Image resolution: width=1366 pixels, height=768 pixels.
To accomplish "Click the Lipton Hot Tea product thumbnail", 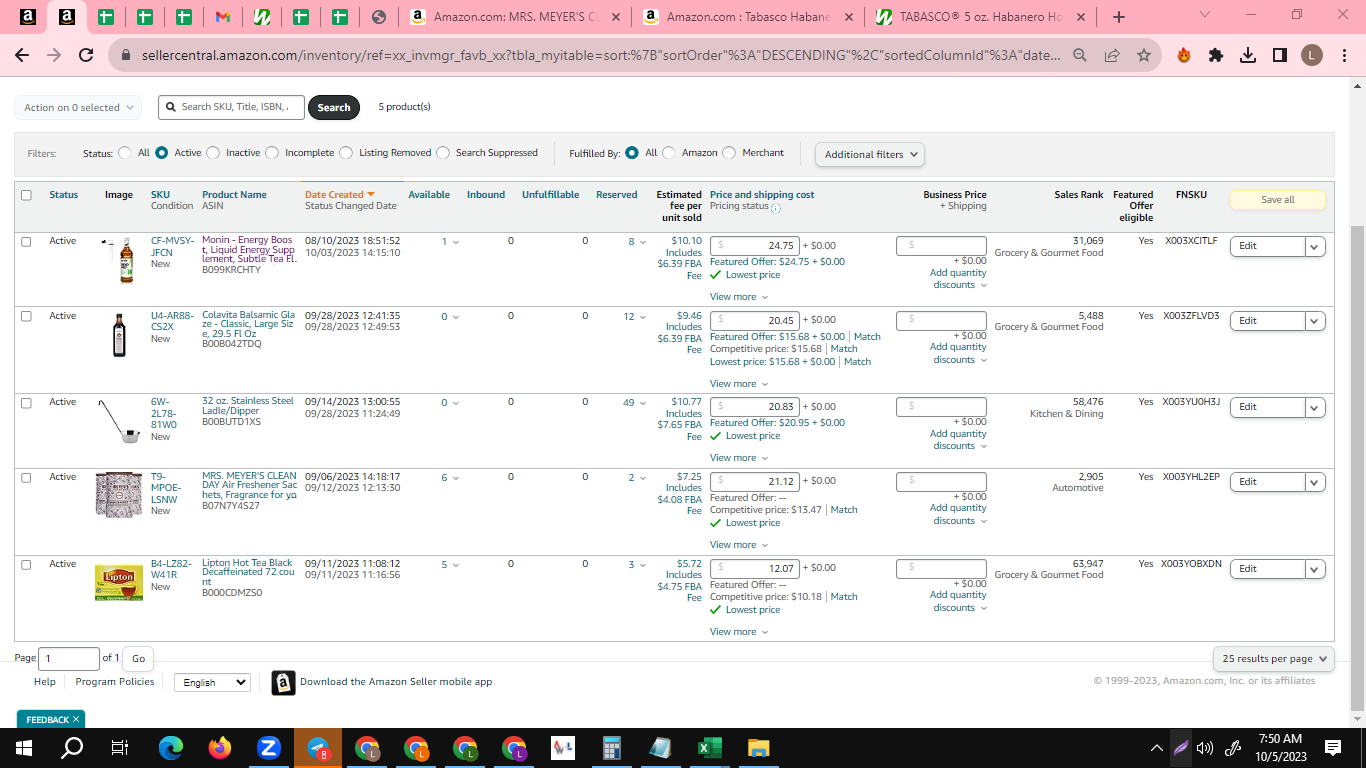I will (119, 583).
